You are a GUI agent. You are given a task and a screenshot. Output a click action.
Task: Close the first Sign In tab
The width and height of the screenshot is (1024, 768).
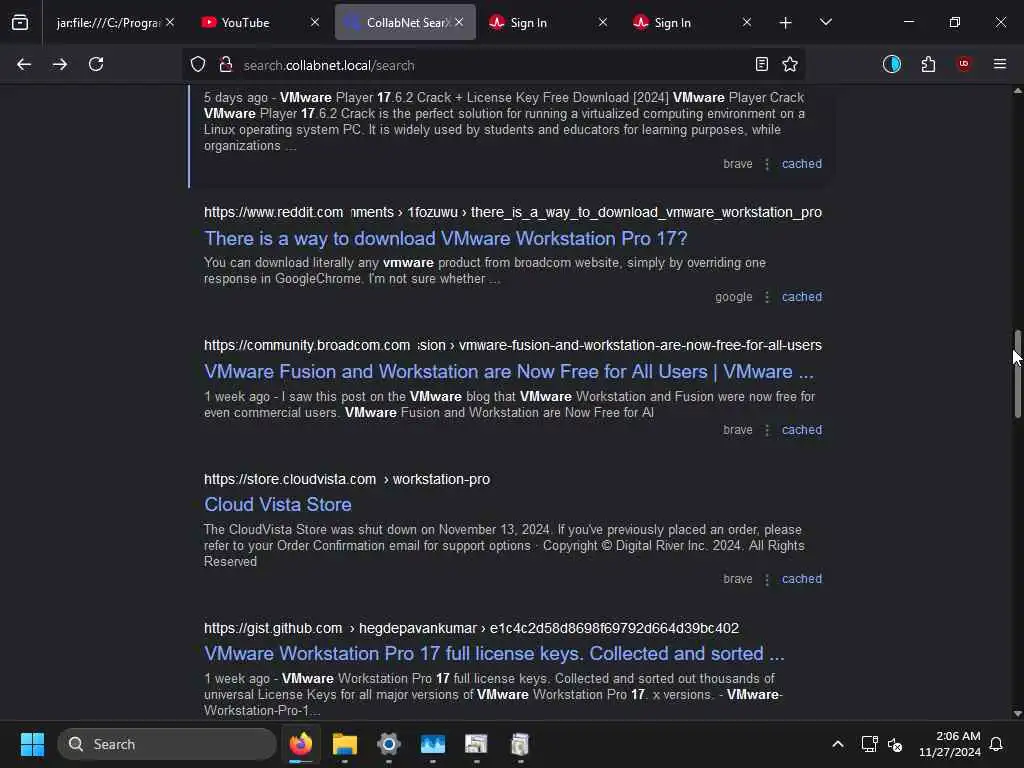click(603, 22)
